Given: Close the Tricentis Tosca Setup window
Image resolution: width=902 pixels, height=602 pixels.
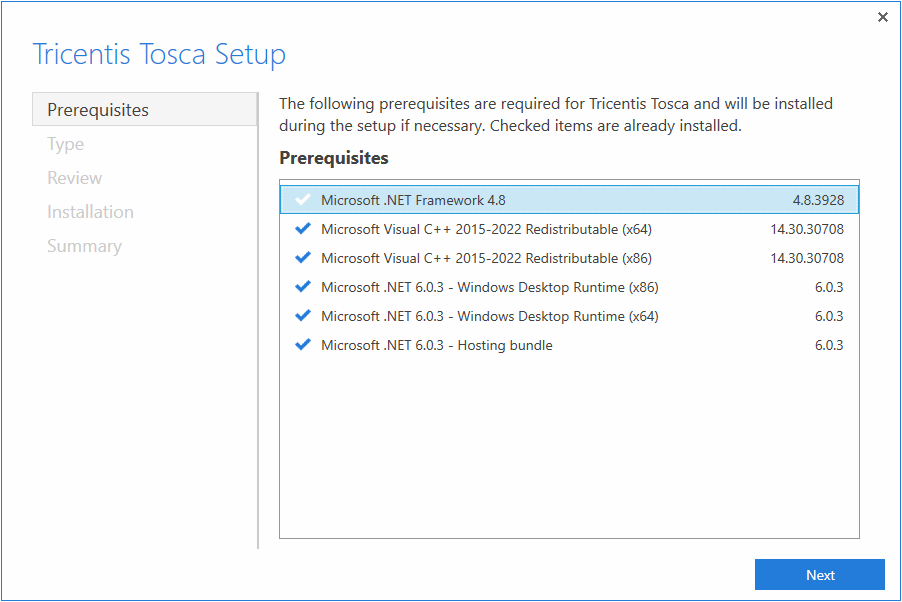Looking at the screenshot, I should coord(882,17).
